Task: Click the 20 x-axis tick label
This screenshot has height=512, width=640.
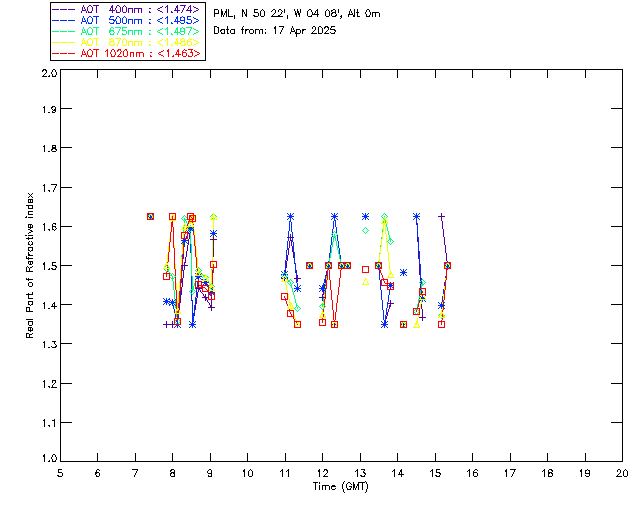Action: click(x=622, y=473)
